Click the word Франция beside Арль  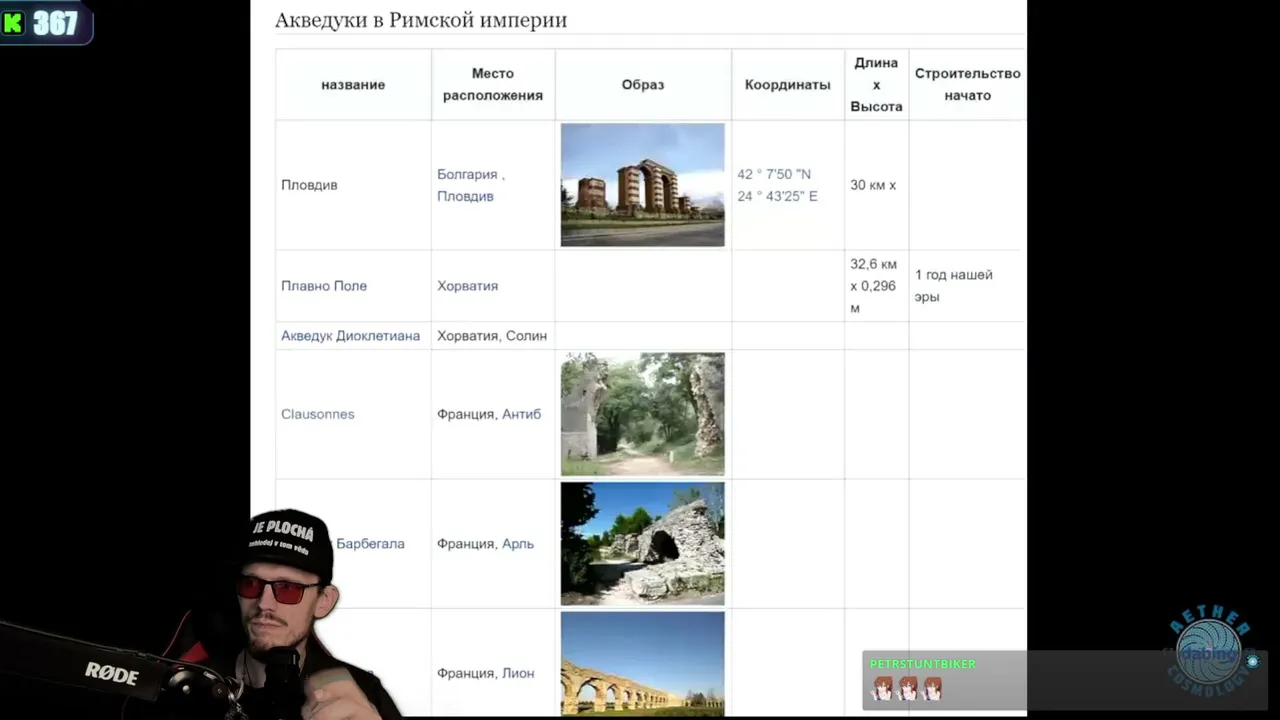point(465,544)
